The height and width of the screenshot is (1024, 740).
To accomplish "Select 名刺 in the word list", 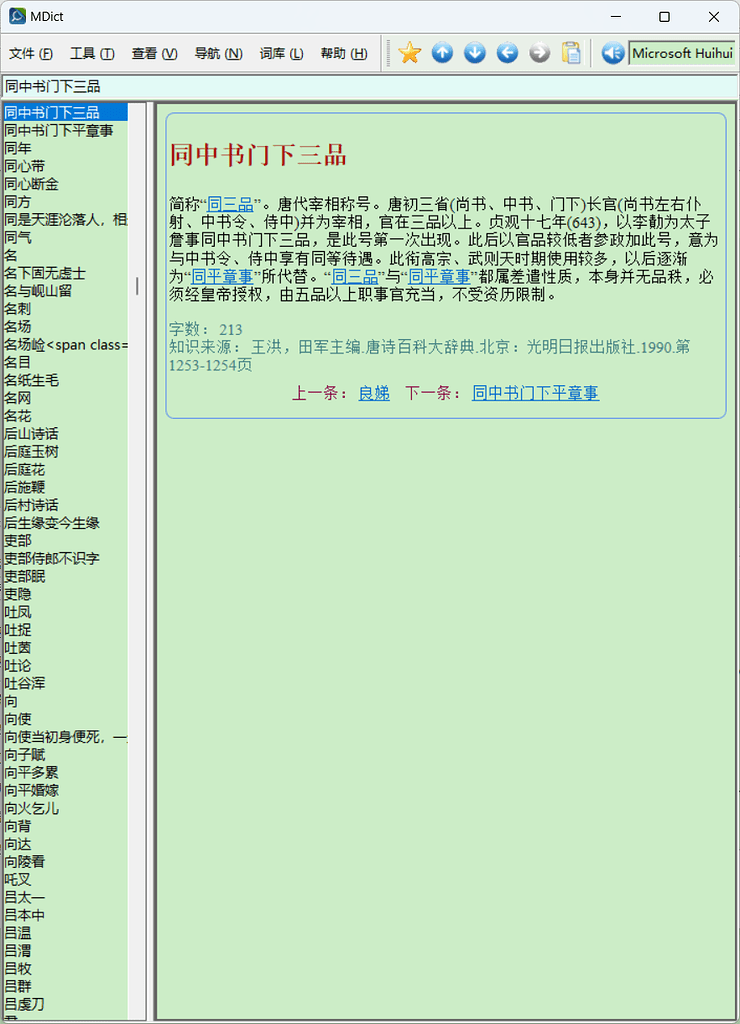I will click(65, 309).
